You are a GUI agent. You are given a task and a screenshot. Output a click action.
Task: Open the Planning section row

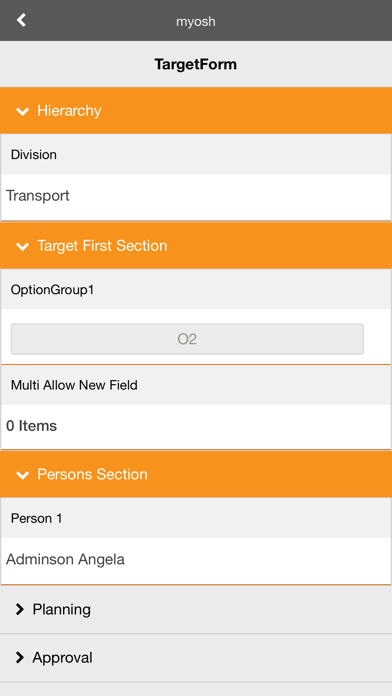click(x=196, y=609)
